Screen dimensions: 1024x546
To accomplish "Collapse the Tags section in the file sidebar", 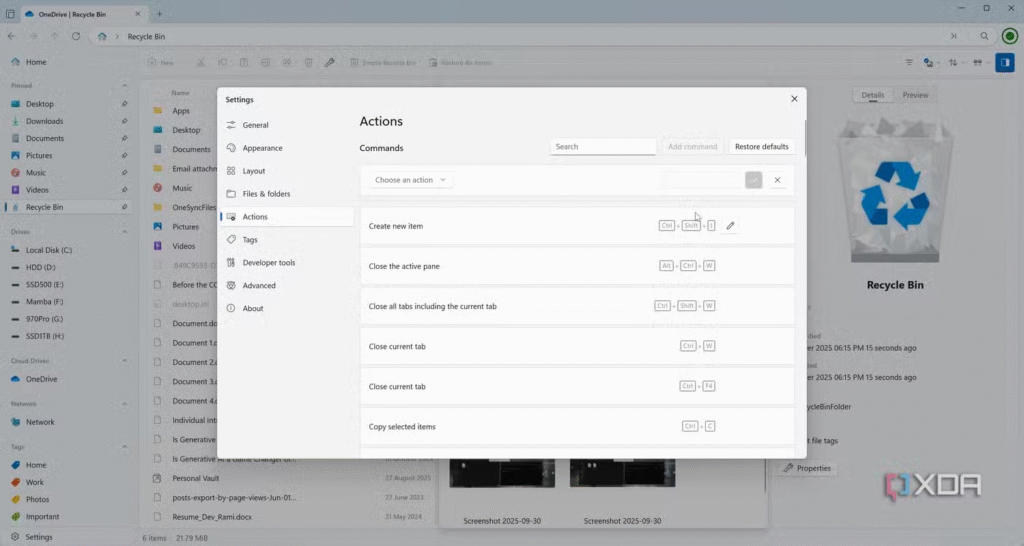I will pyautogui.click(x=124, y=447).
